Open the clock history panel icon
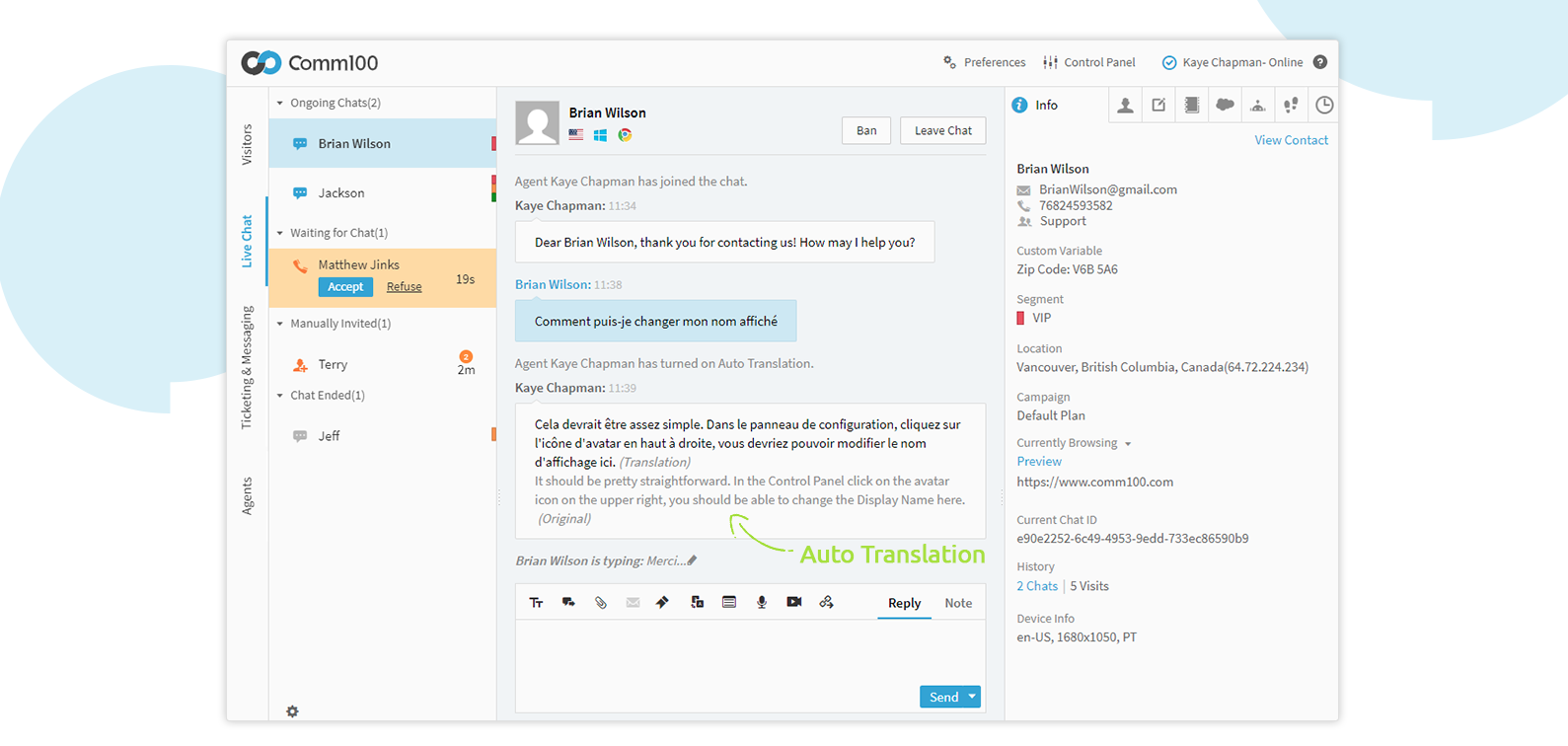This screenshot has height=746, width=1568. pyautogui.click(x=1324, y=105)
